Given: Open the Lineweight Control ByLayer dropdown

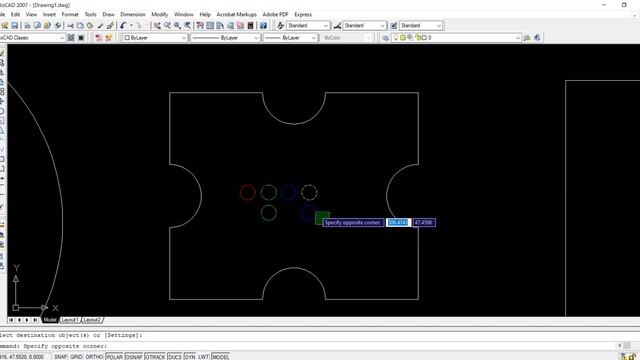Looking at the screenshot, I should click(313, 38).
